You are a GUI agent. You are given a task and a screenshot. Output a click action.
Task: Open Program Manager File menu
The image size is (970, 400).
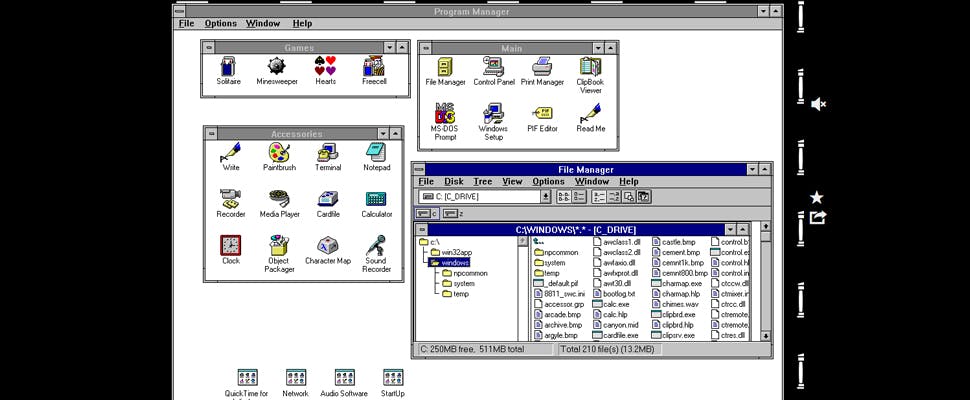186,23
